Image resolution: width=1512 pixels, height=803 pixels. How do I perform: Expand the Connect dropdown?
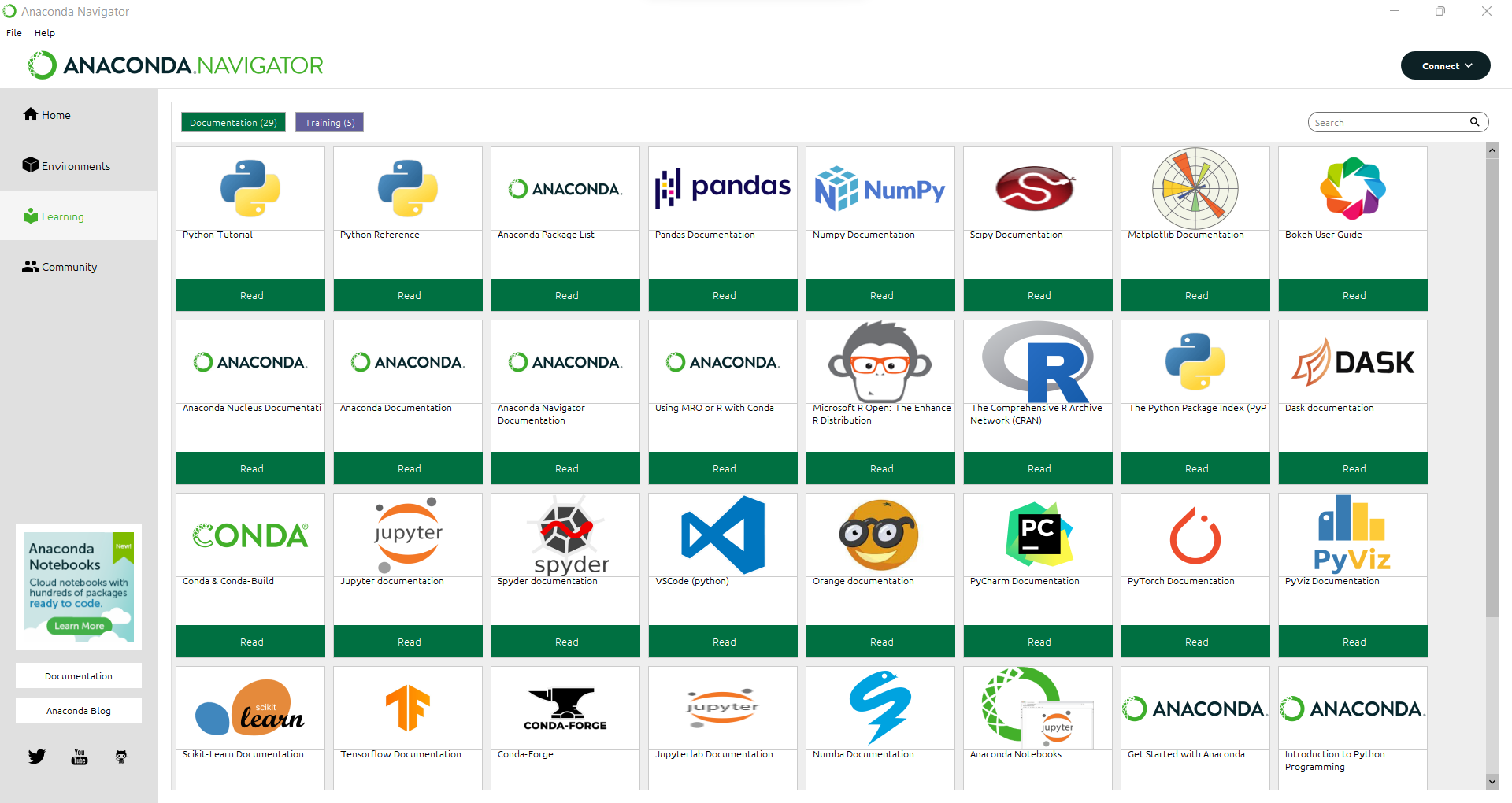pos(1445,65)
